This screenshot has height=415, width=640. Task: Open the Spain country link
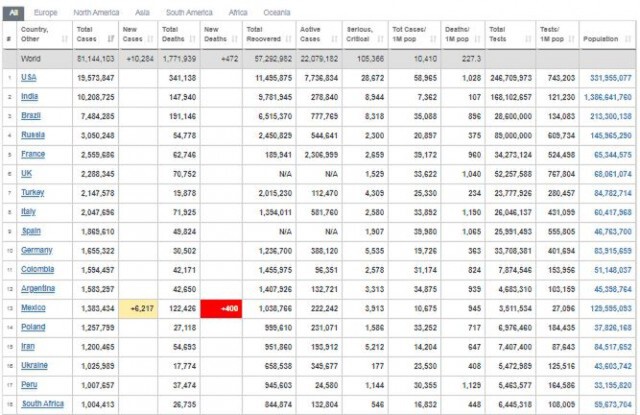(x=31, y=231)
